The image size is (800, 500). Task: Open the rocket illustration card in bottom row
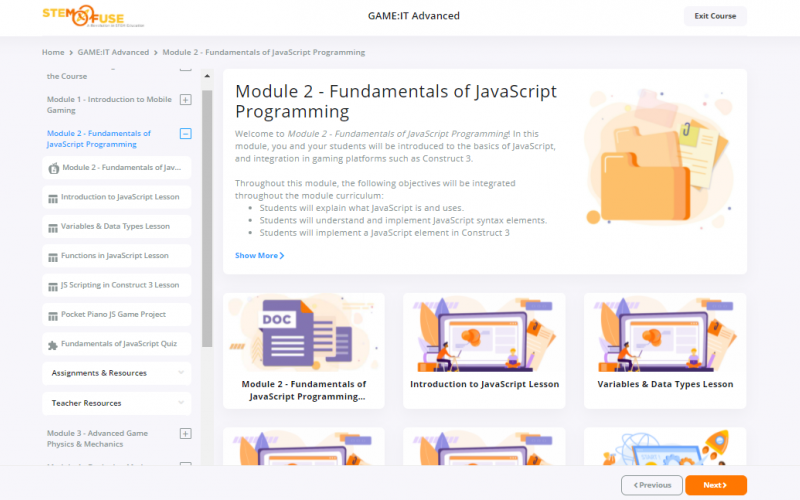[x=665, y=447]
